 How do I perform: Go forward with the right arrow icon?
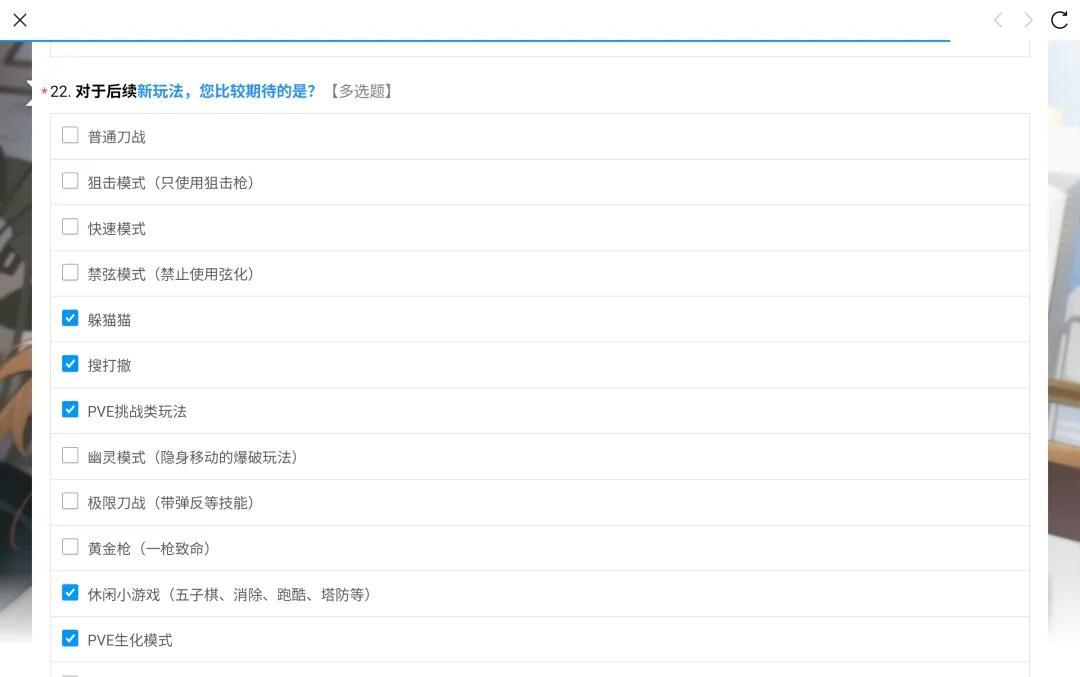point(1028,20)
